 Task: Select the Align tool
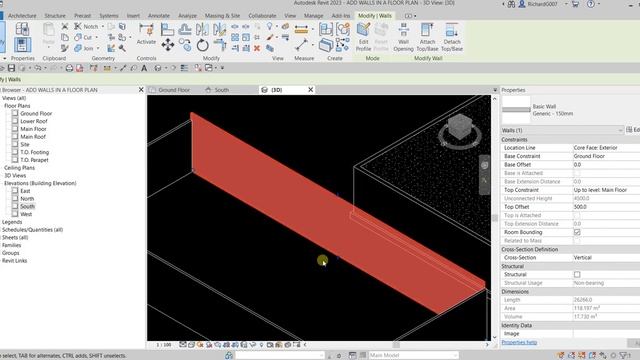167,29
